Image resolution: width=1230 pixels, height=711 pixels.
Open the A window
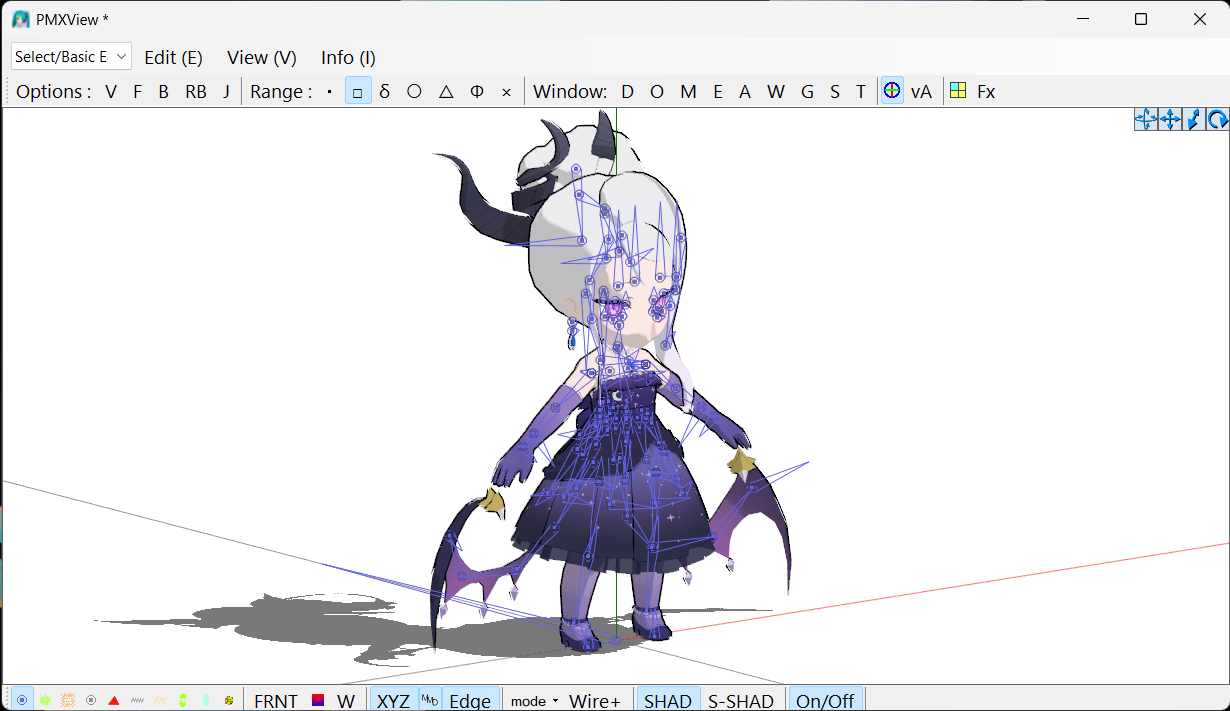pos(745,92)
